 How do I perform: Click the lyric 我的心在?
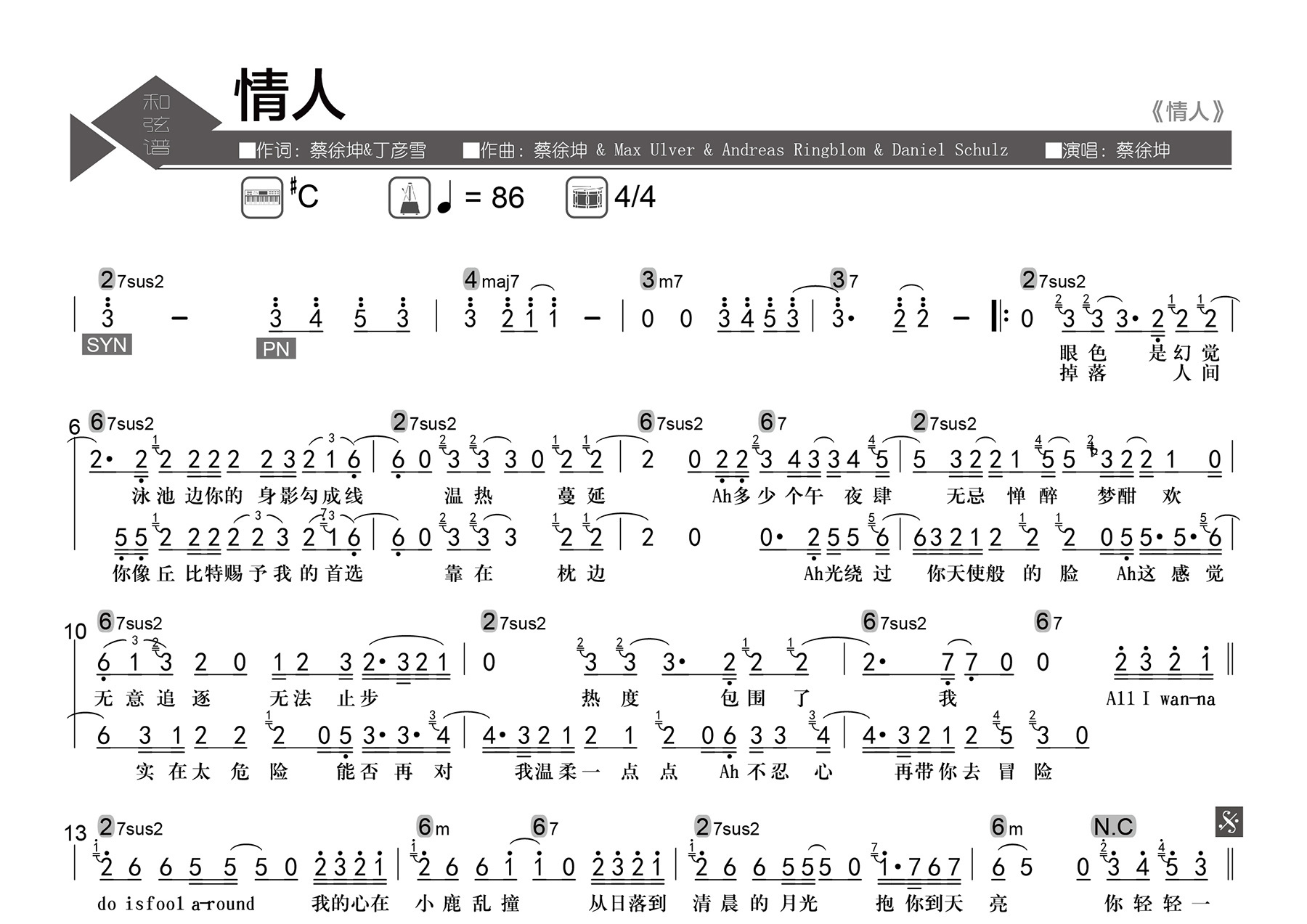tap(351, 903)
